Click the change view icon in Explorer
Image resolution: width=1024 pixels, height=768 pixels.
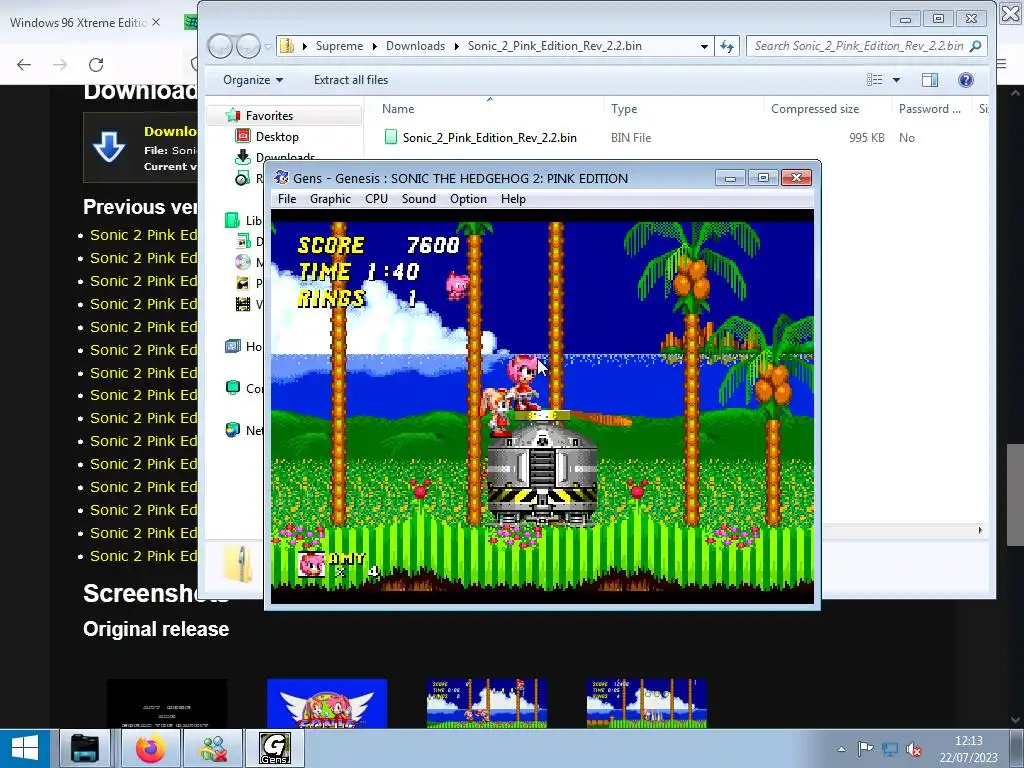pos(874,80)
